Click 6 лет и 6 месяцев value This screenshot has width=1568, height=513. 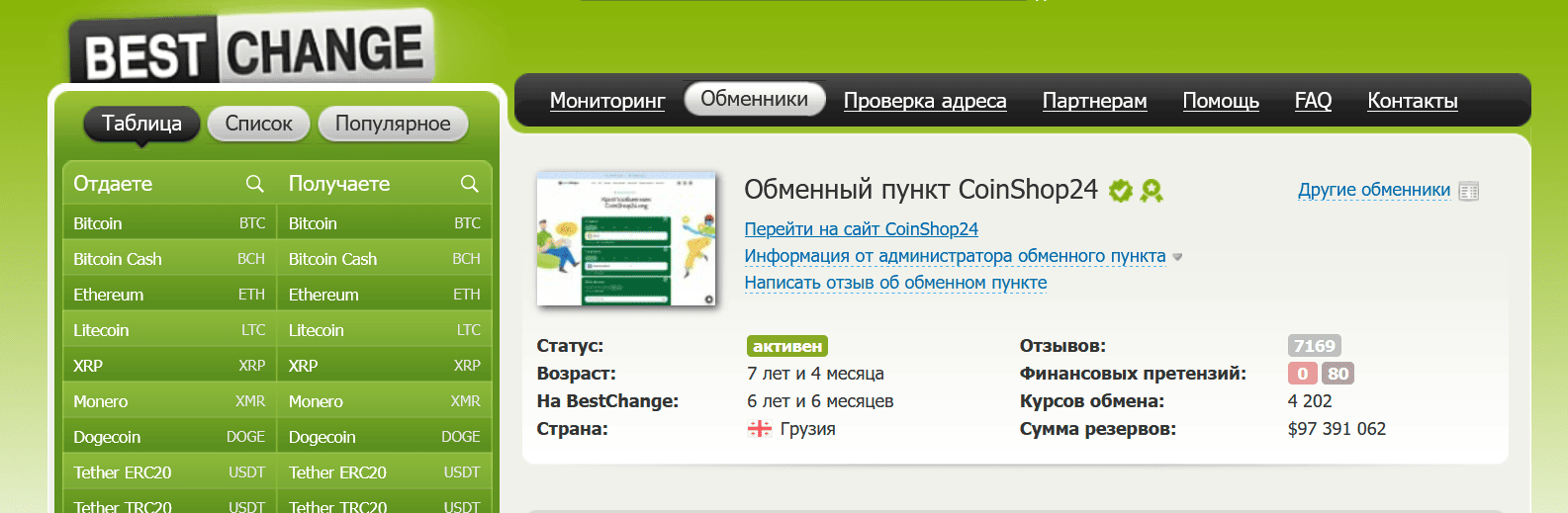pos(820,401)
